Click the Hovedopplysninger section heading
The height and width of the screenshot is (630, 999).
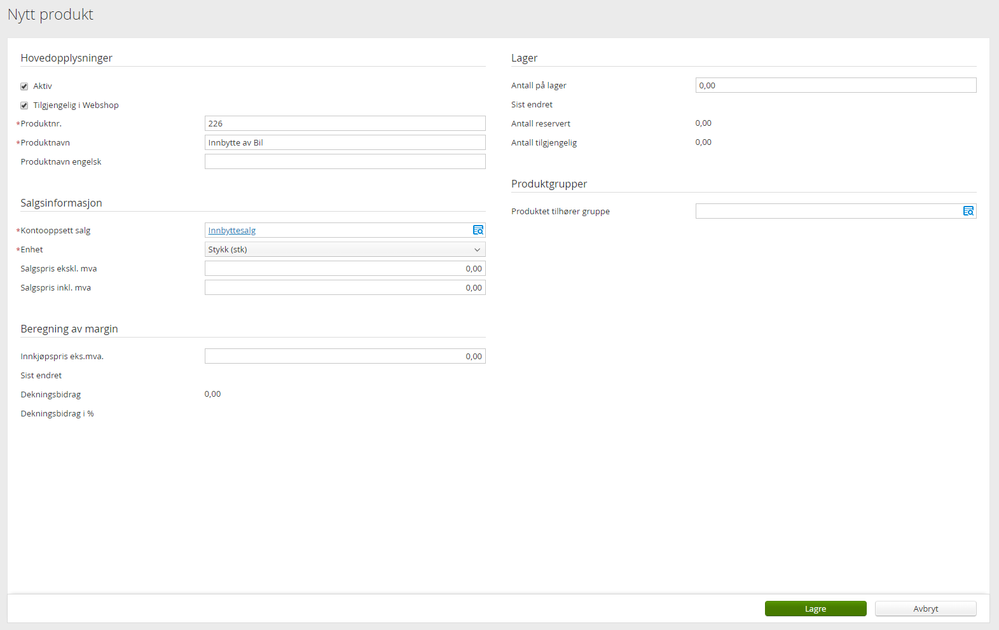(66, 58)
